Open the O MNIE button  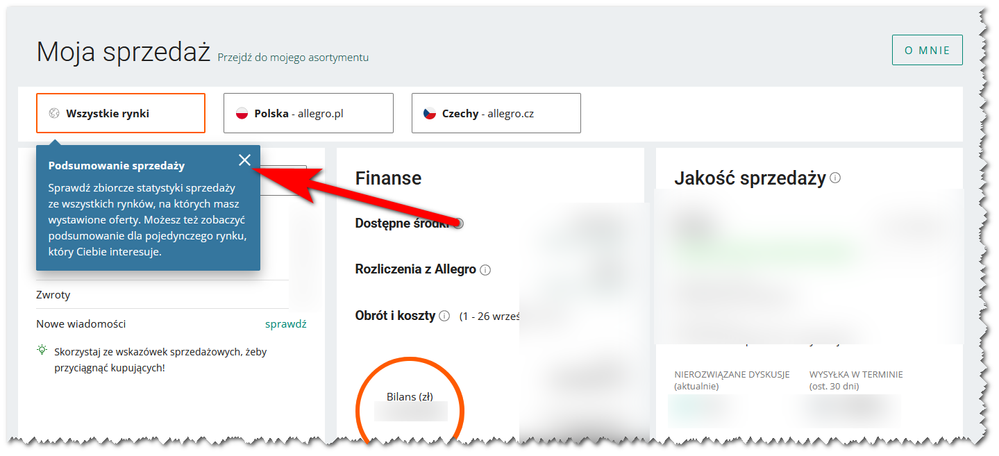click(927, 50)
